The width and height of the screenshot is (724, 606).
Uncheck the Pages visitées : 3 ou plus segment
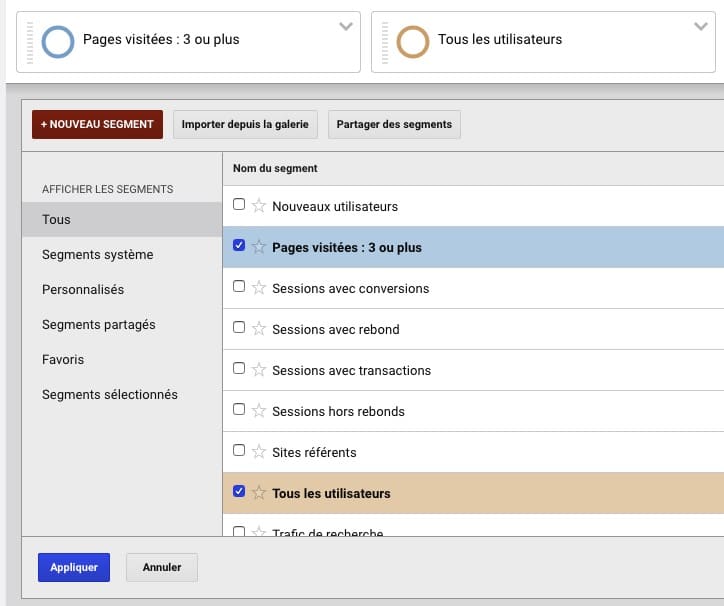[x=239, y=246]
